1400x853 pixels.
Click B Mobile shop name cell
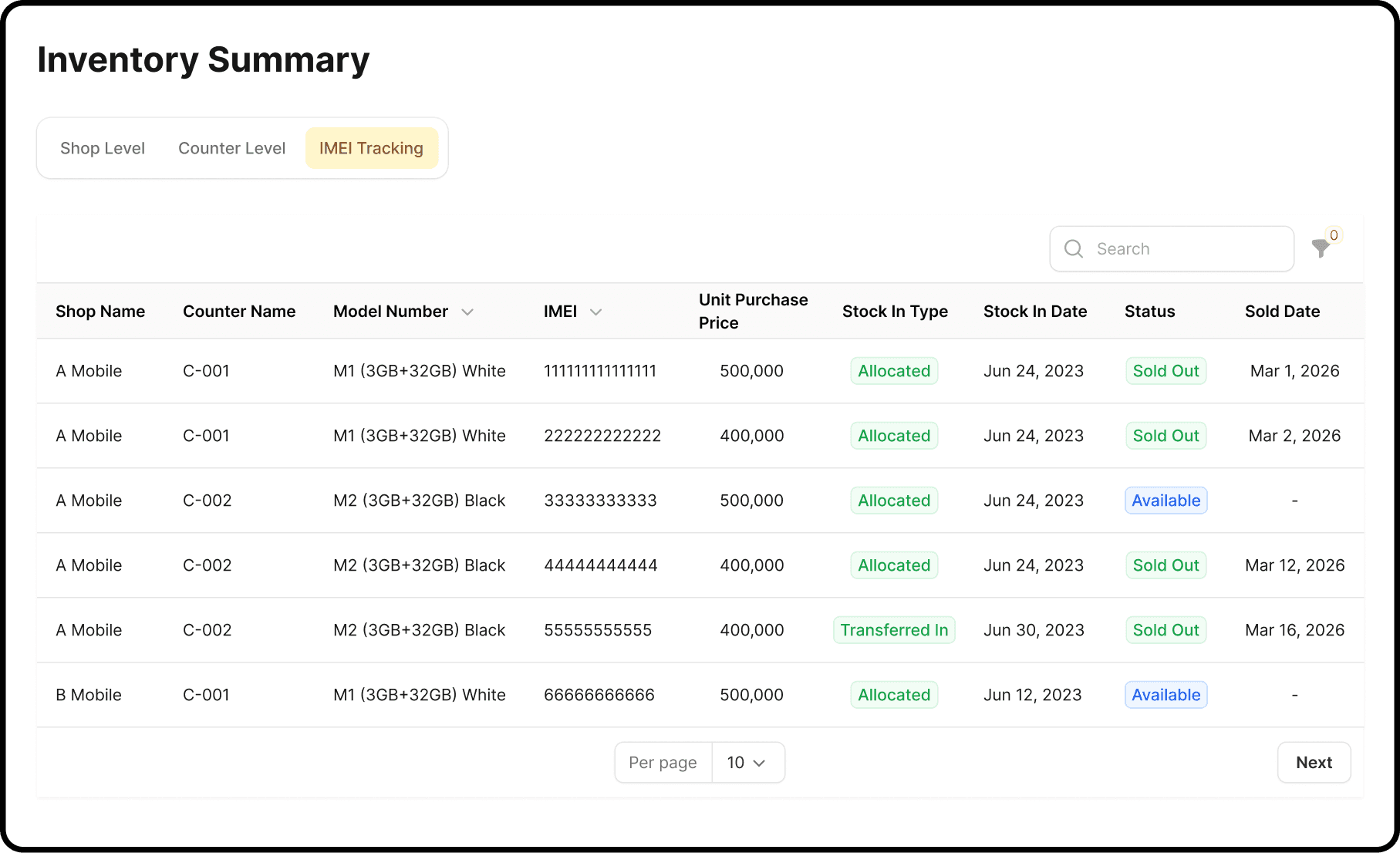tap(89, 695)
